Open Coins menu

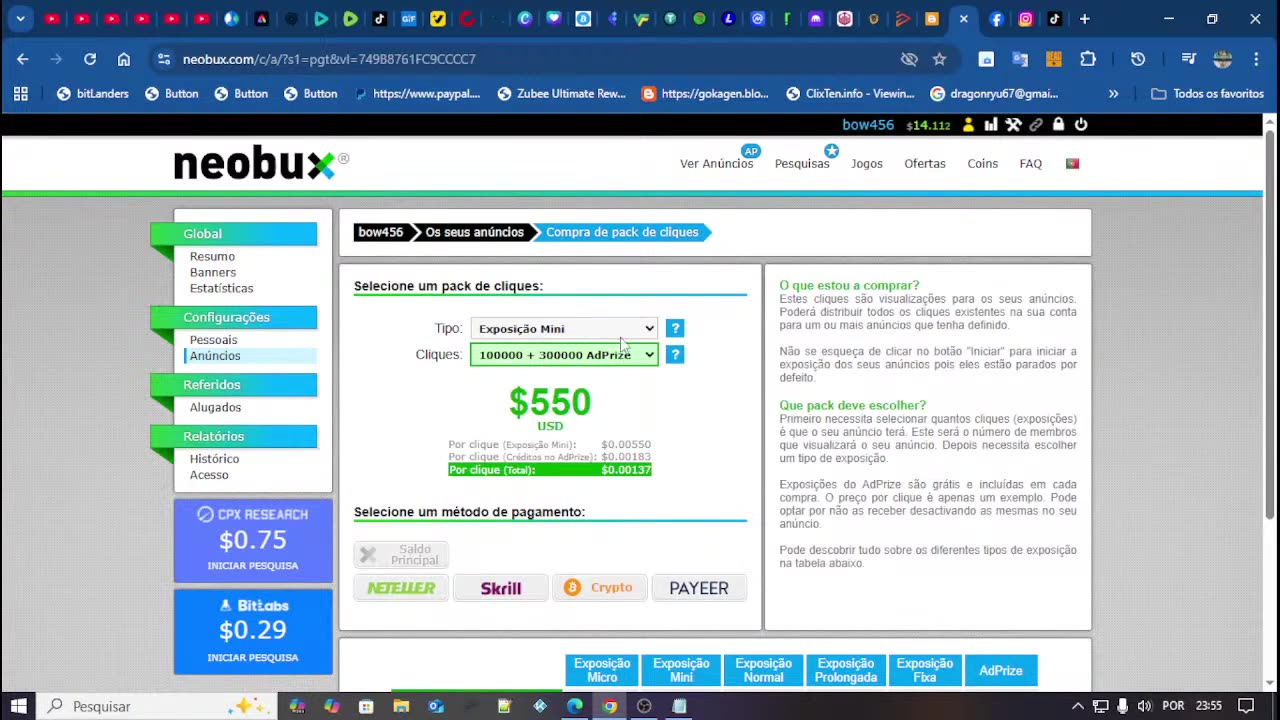click(x=982, y=163)
